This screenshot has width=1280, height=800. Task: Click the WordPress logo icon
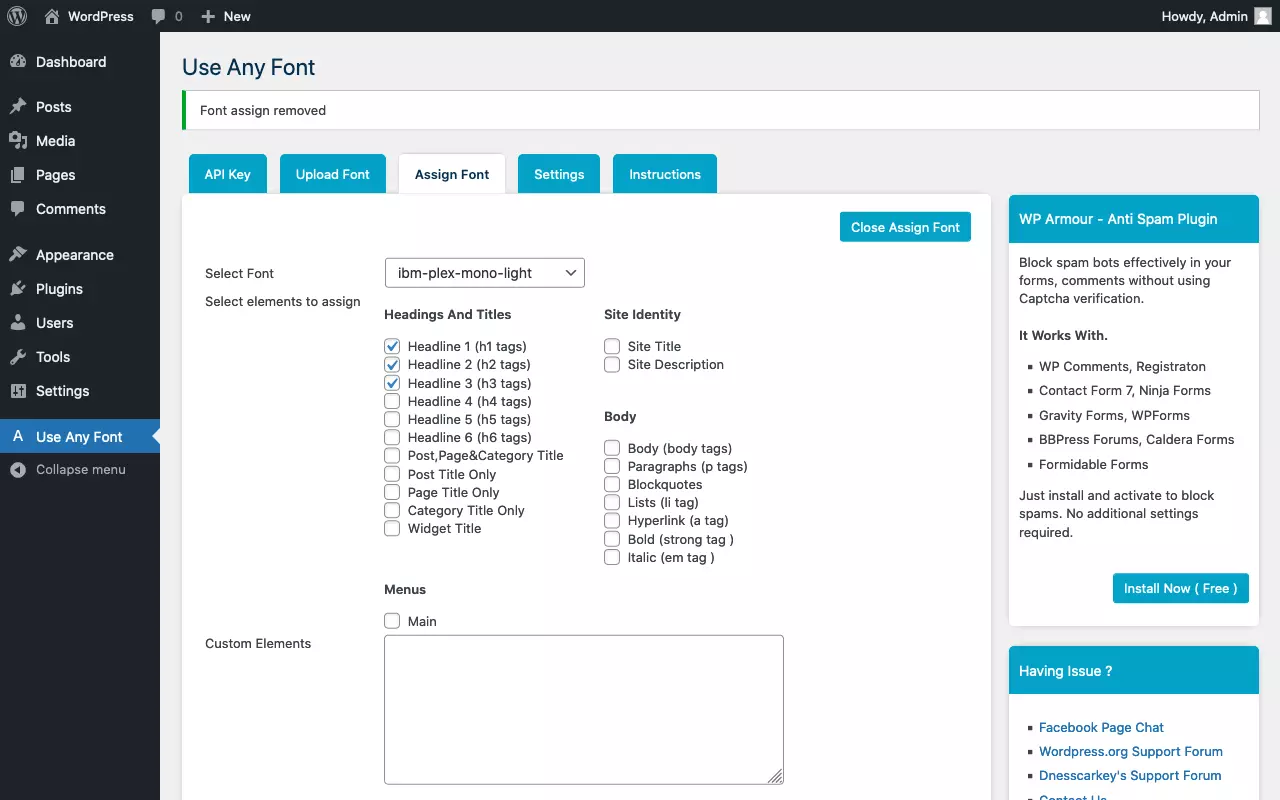(x=17, y=16)
